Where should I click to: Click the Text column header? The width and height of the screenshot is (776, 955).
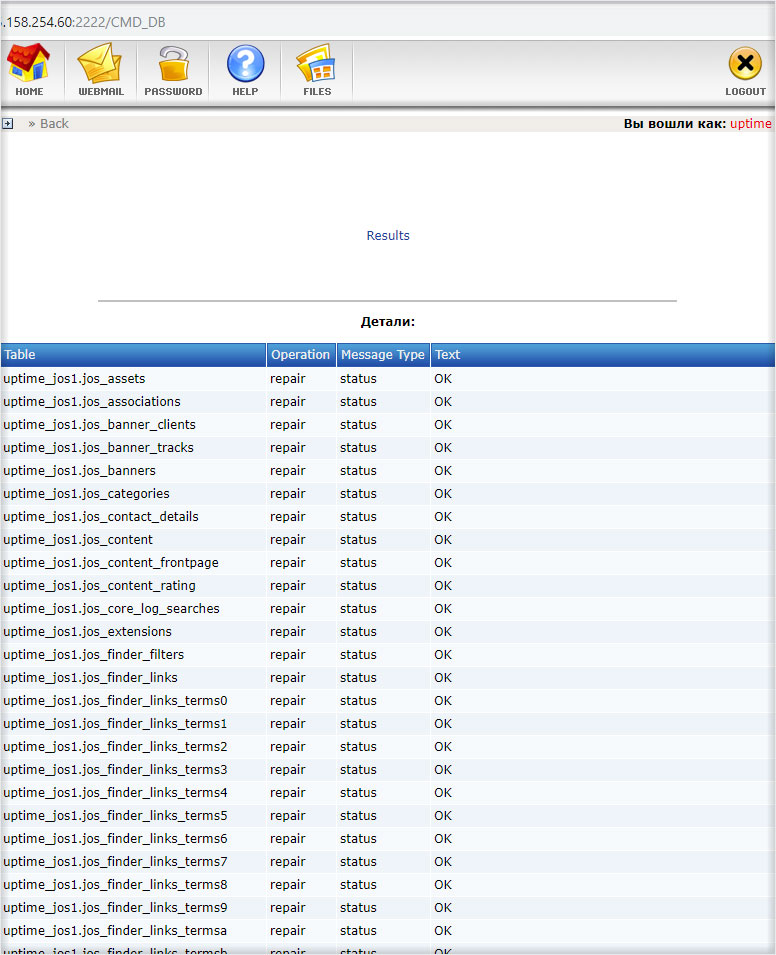tap(603, 354)
